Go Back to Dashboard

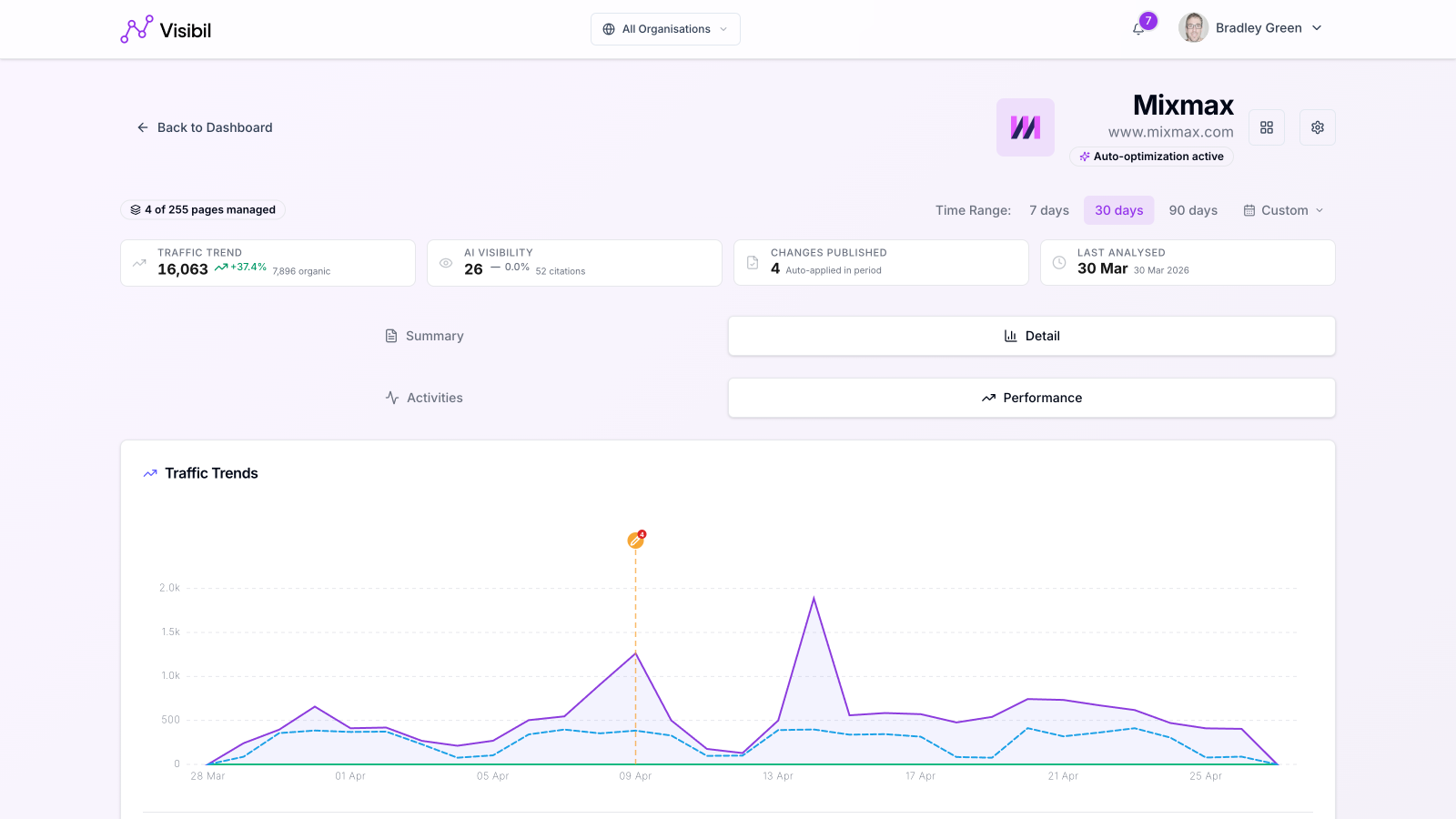coord(205,127)
